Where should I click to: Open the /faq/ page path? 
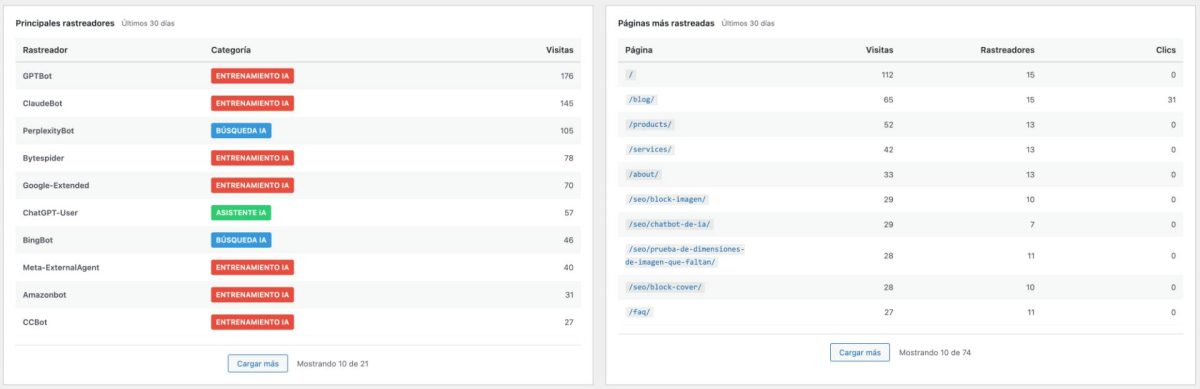(x=639, y=312)
